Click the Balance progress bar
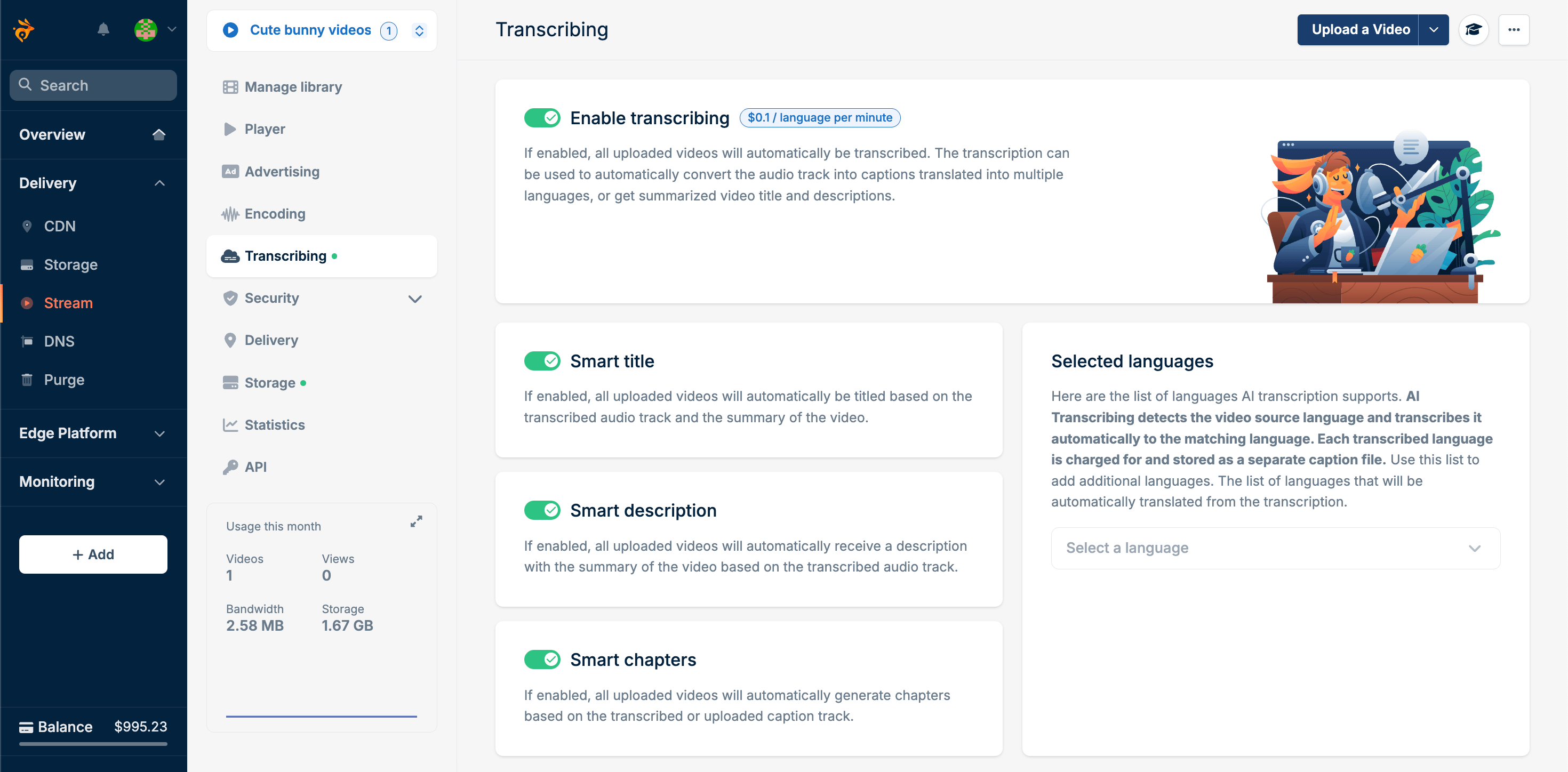Viewport: 1568px width, 772px height. pos(93,743)
